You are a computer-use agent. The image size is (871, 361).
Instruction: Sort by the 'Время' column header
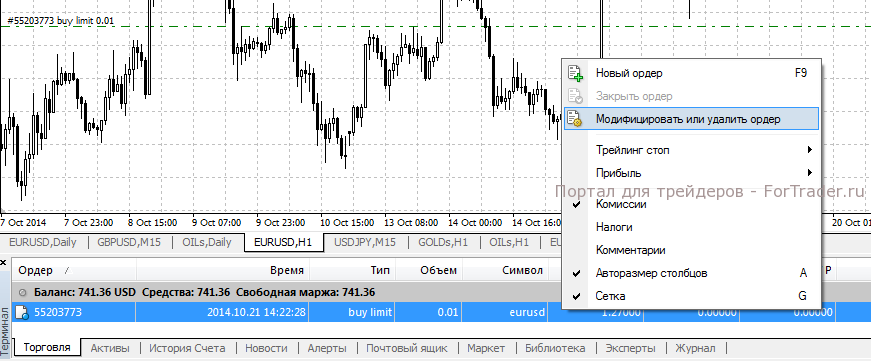click(223, 270)
